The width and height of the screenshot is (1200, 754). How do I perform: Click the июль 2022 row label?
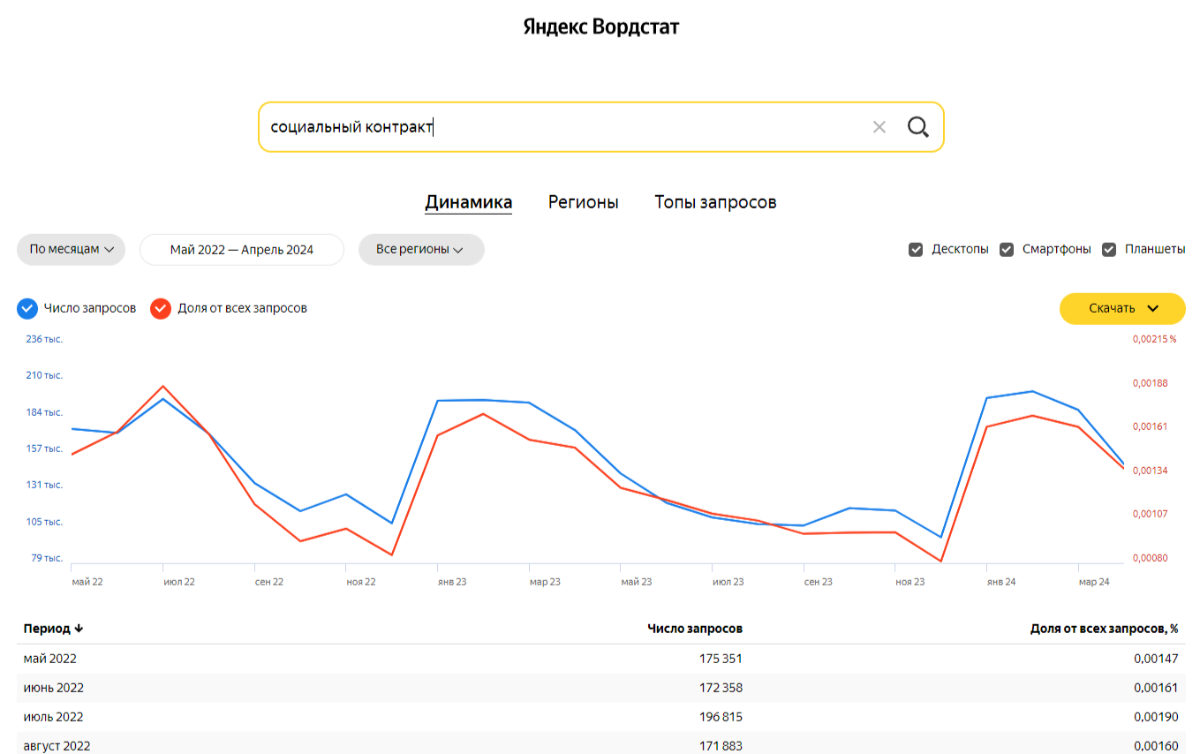54,717
